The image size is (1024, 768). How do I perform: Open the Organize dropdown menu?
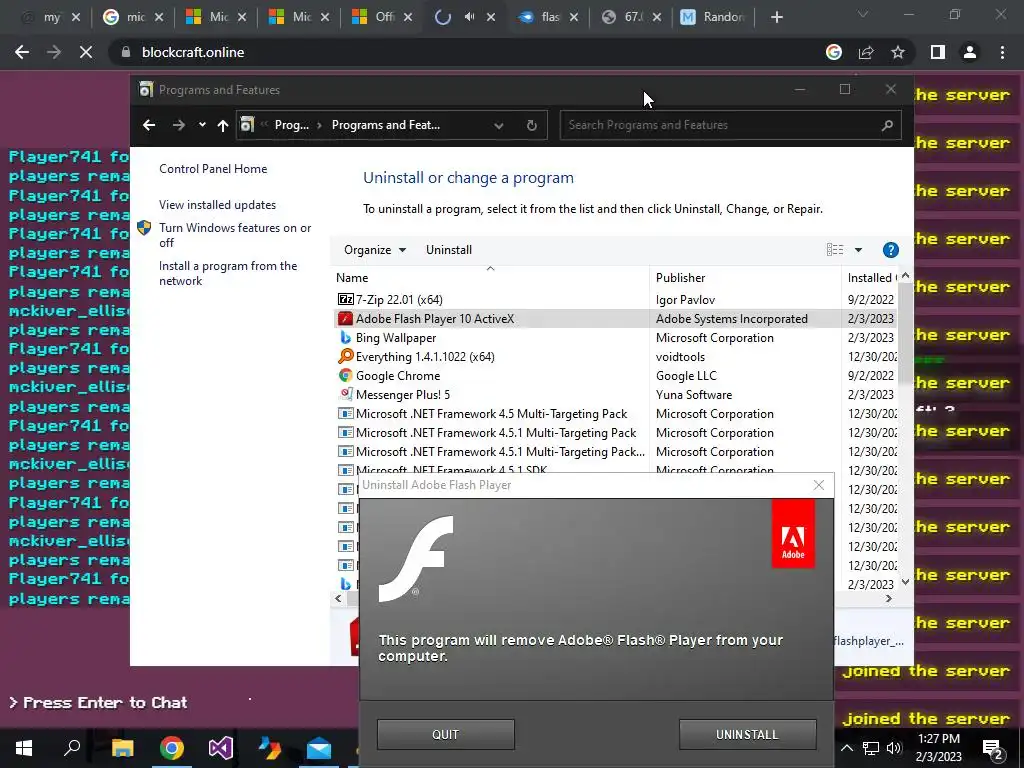[x=375, y=249]
